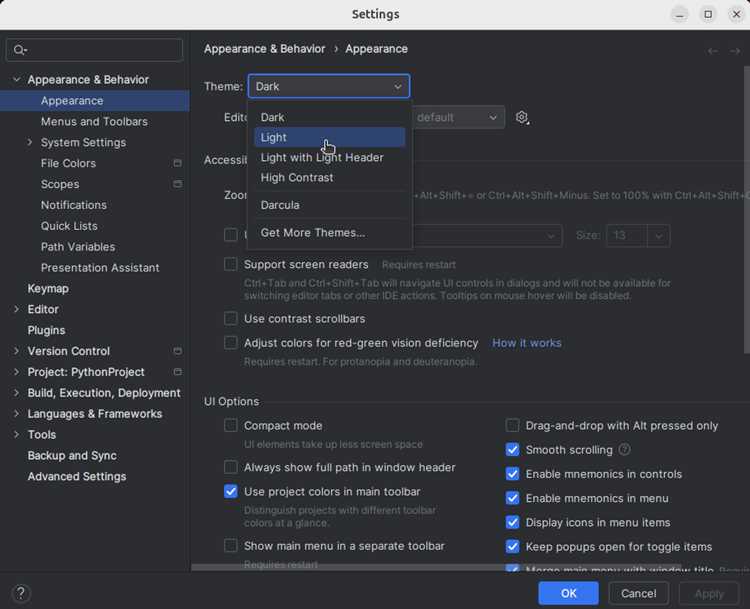
Task: Disable Smooth scrolling checkbox
Action: coord(512,450)
